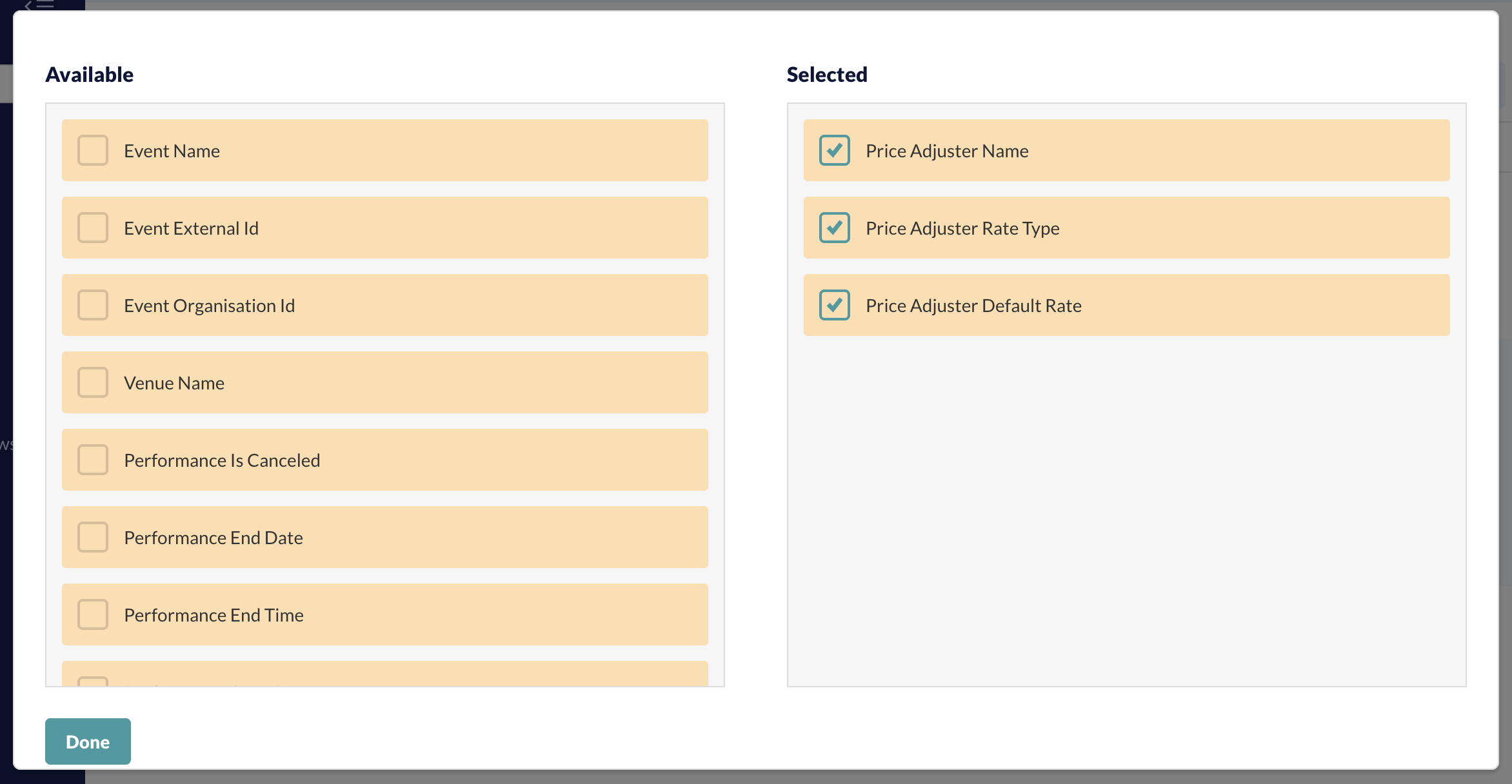Uncheck Price Adjuster Rate Type checkbox

click(835, 228)
